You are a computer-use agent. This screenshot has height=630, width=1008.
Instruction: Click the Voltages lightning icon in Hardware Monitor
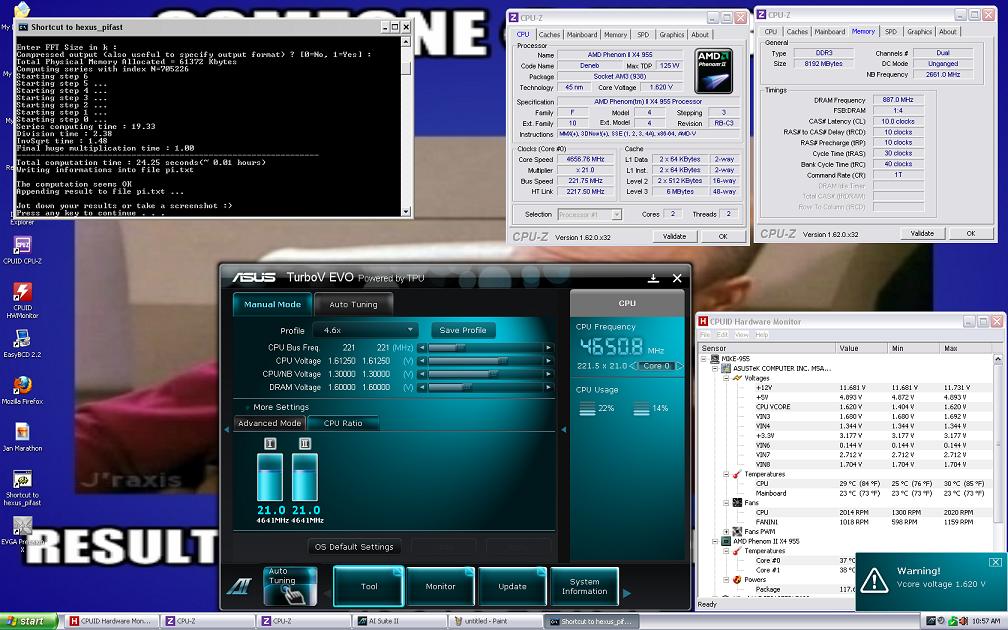(737, 378)
